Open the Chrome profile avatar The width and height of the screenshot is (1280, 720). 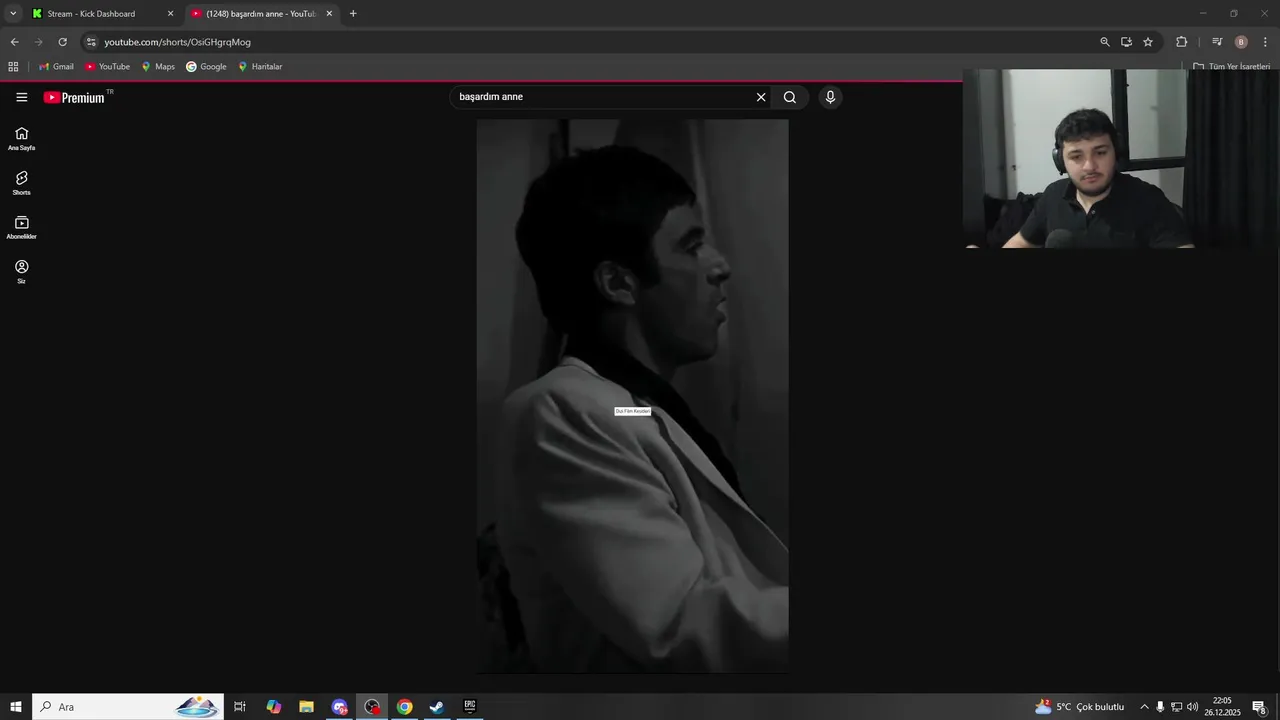pyautogui.click(x=1241, y=42)
